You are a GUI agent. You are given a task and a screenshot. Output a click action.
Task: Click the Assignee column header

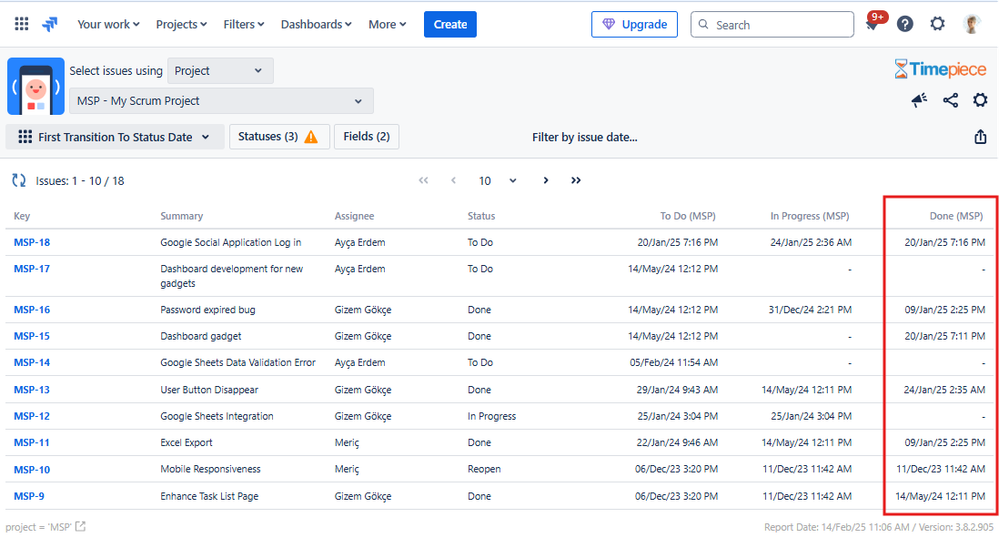click(x=354, y=216)
